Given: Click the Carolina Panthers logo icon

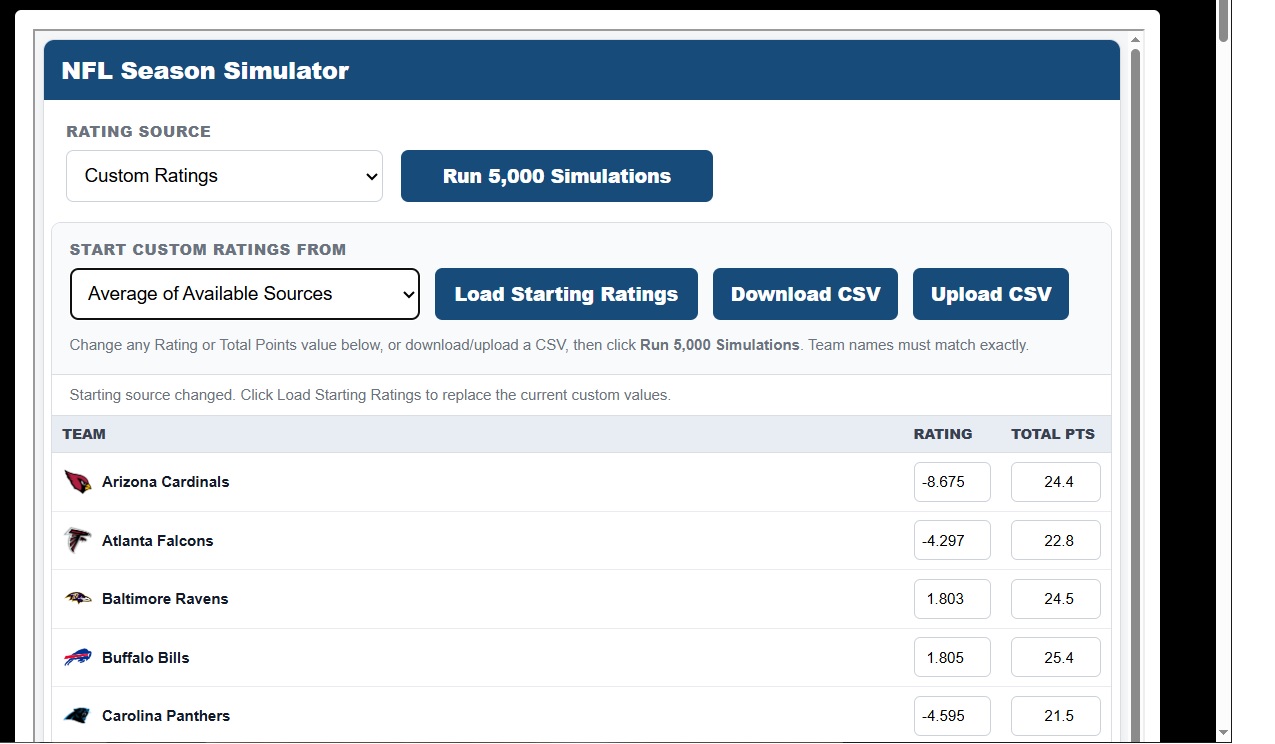Looking at the screenshot, I should point(78,716).
